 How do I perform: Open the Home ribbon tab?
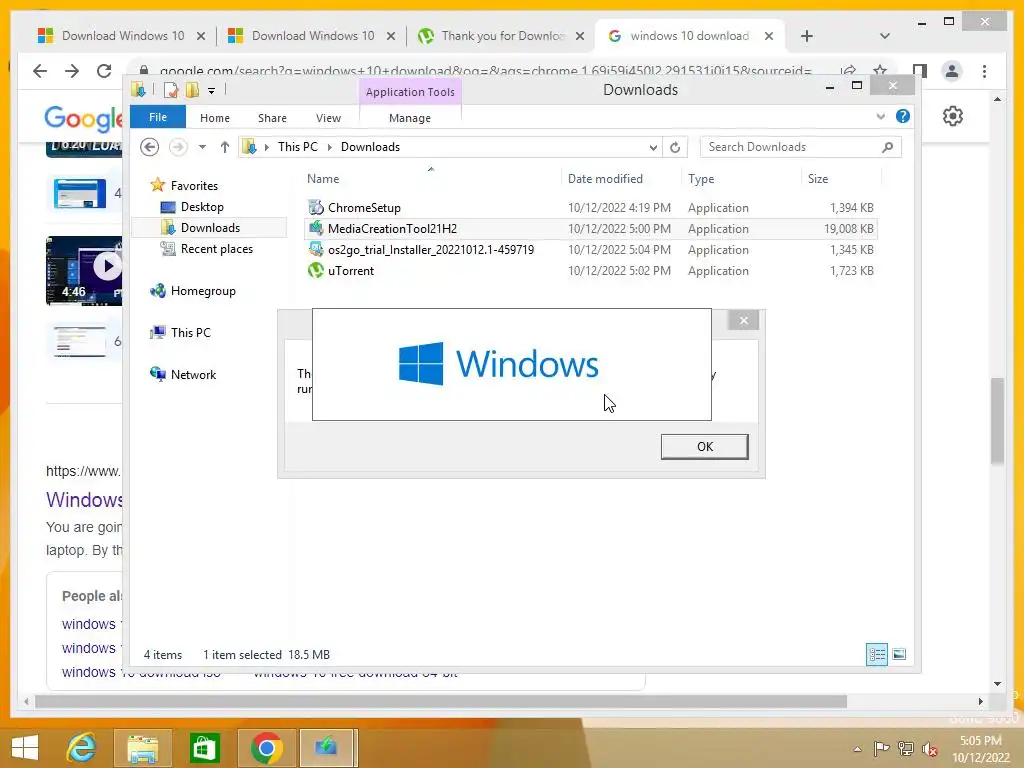(x=215, y=118)
